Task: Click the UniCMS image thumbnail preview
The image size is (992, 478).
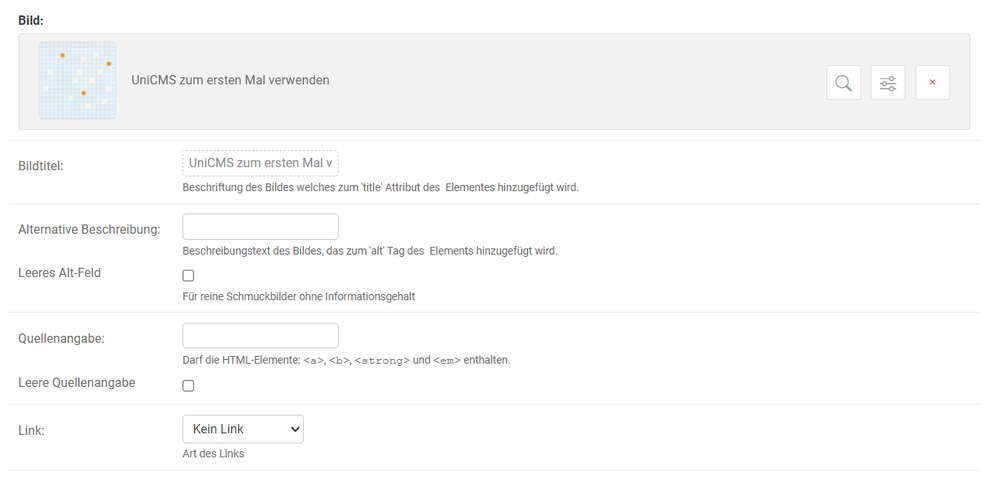Action: pos(77,80)
